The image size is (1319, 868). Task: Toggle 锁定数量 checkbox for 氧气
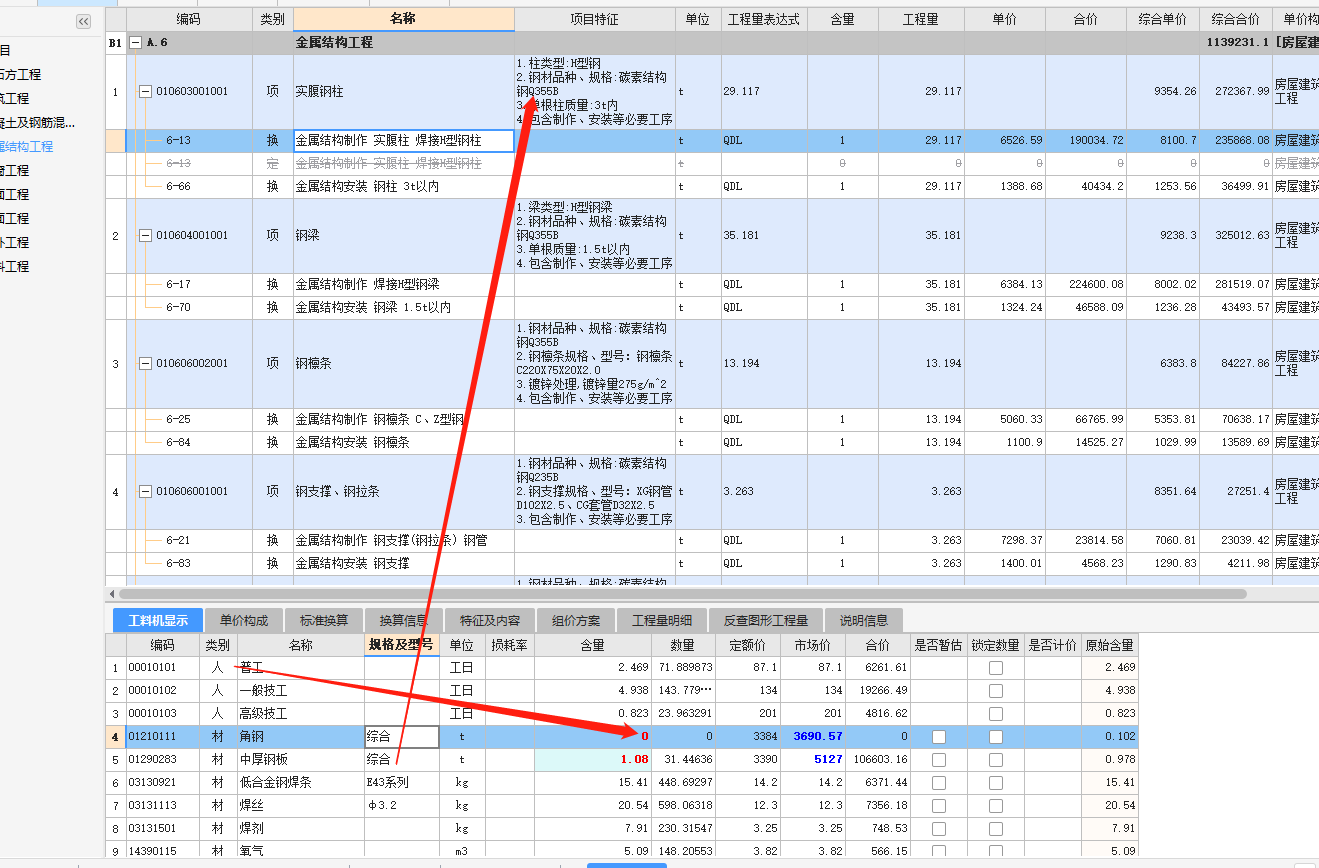click(996, 852)
